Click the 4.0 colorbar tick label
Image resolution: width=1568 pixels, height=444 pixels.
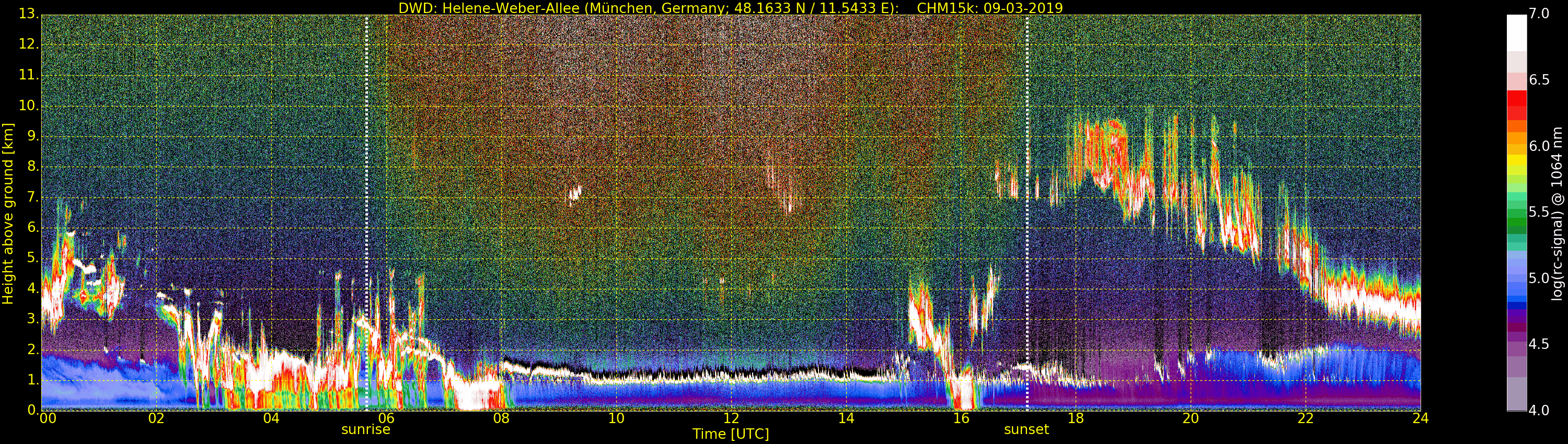[1539, 411]
